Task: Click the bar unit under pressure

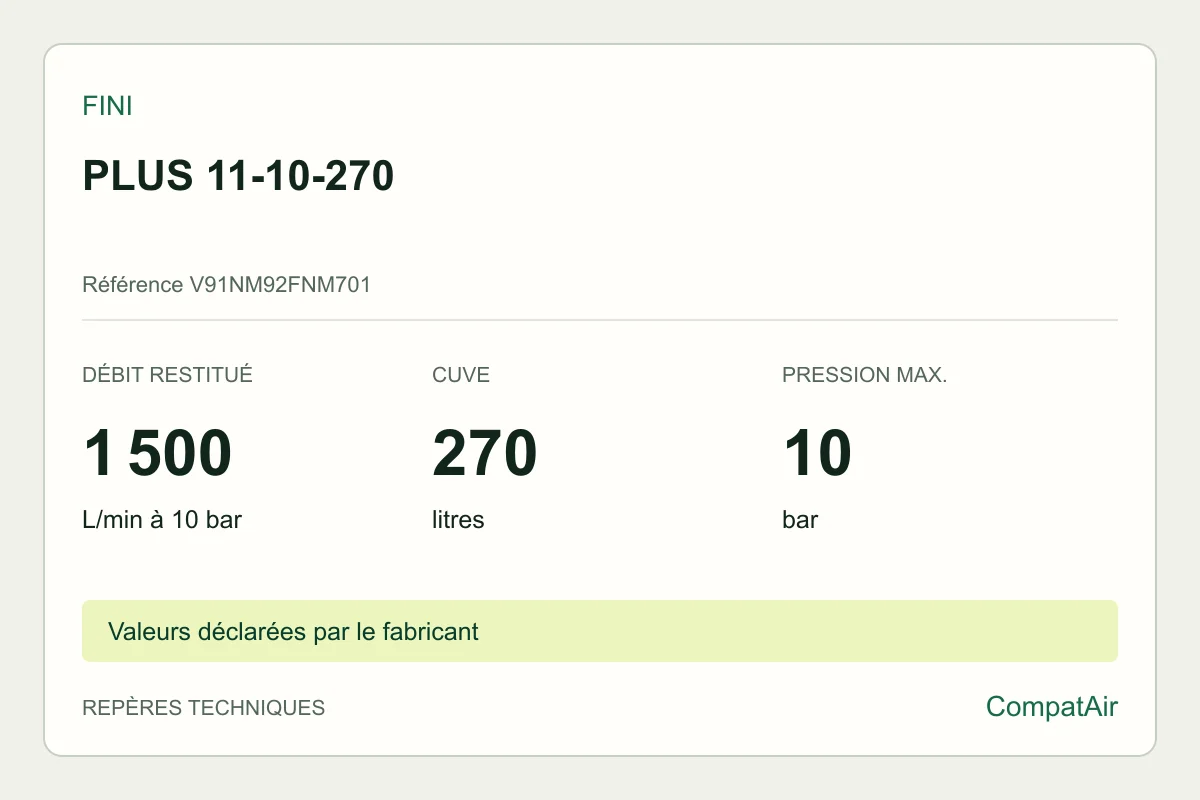Action: [800, 520]
